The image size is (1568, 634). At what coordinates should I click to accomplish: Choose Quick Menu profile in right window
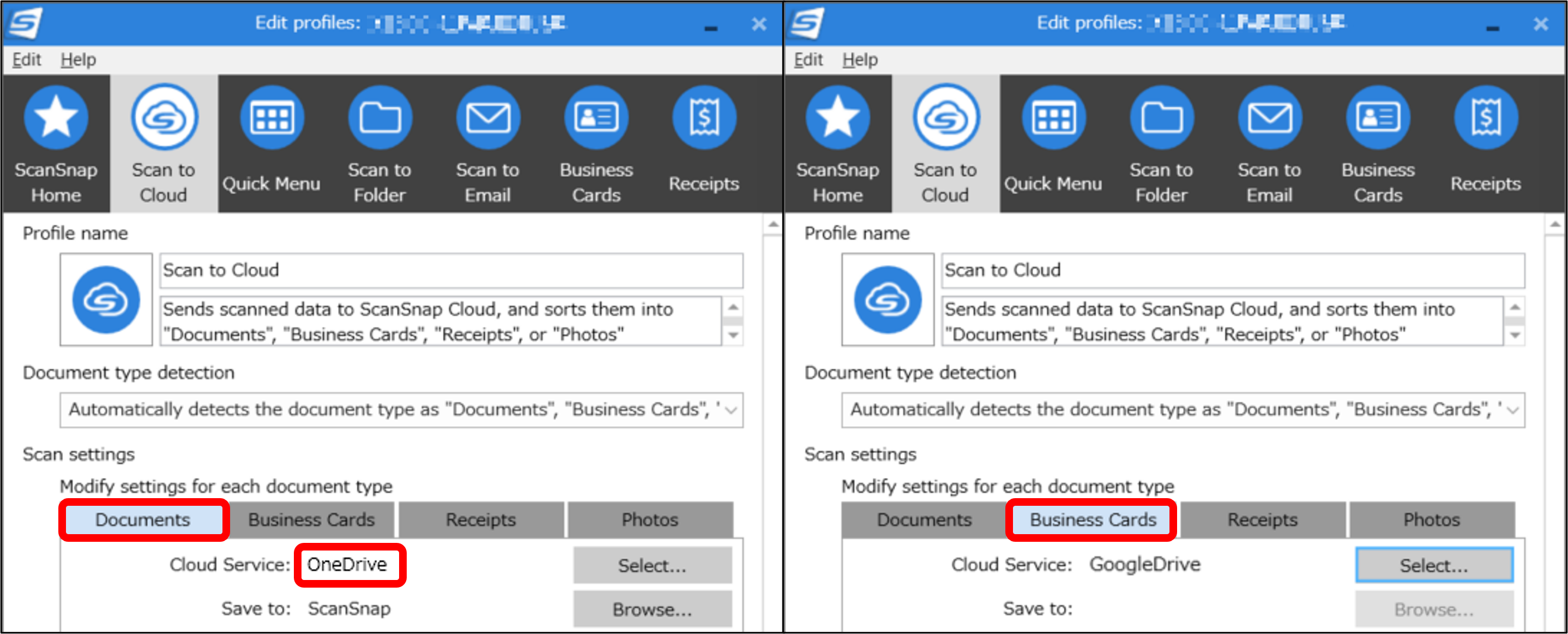coord(1053,145)
